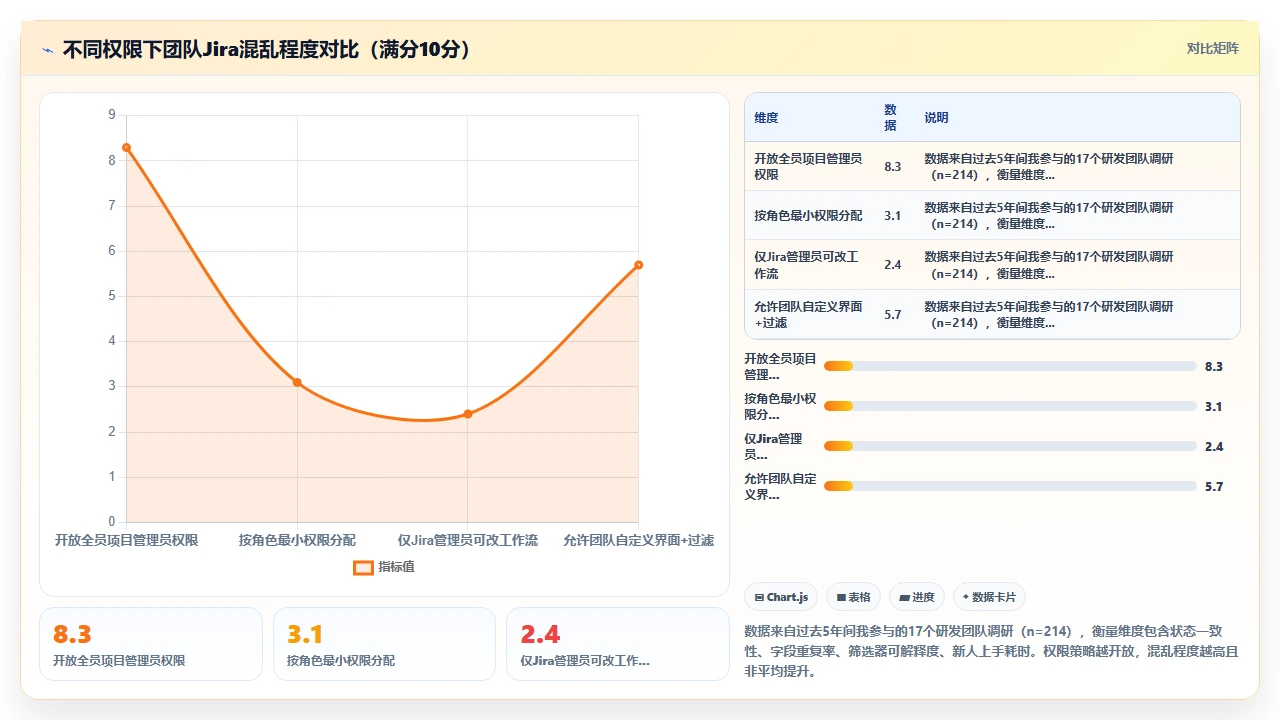Click the orange legend swatch box

pyautogui.click(x=363, y=567)
